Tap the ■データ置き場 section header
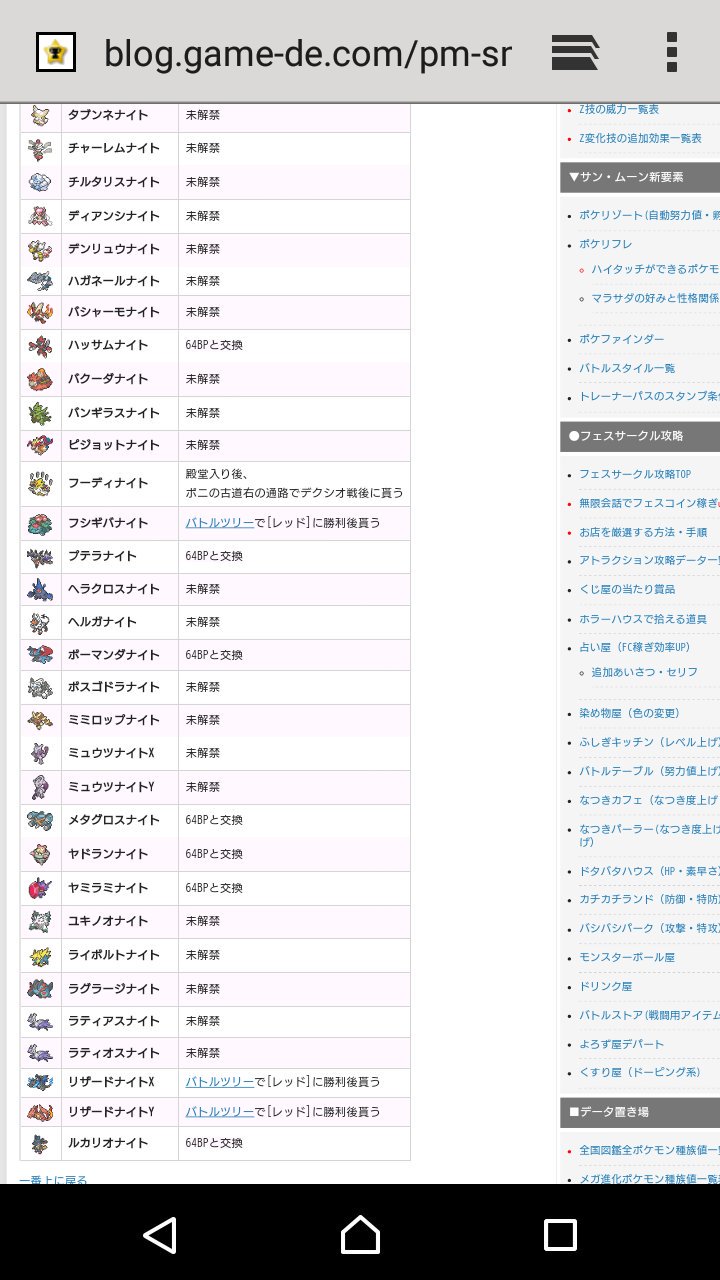 click(x=640, y=1111)
